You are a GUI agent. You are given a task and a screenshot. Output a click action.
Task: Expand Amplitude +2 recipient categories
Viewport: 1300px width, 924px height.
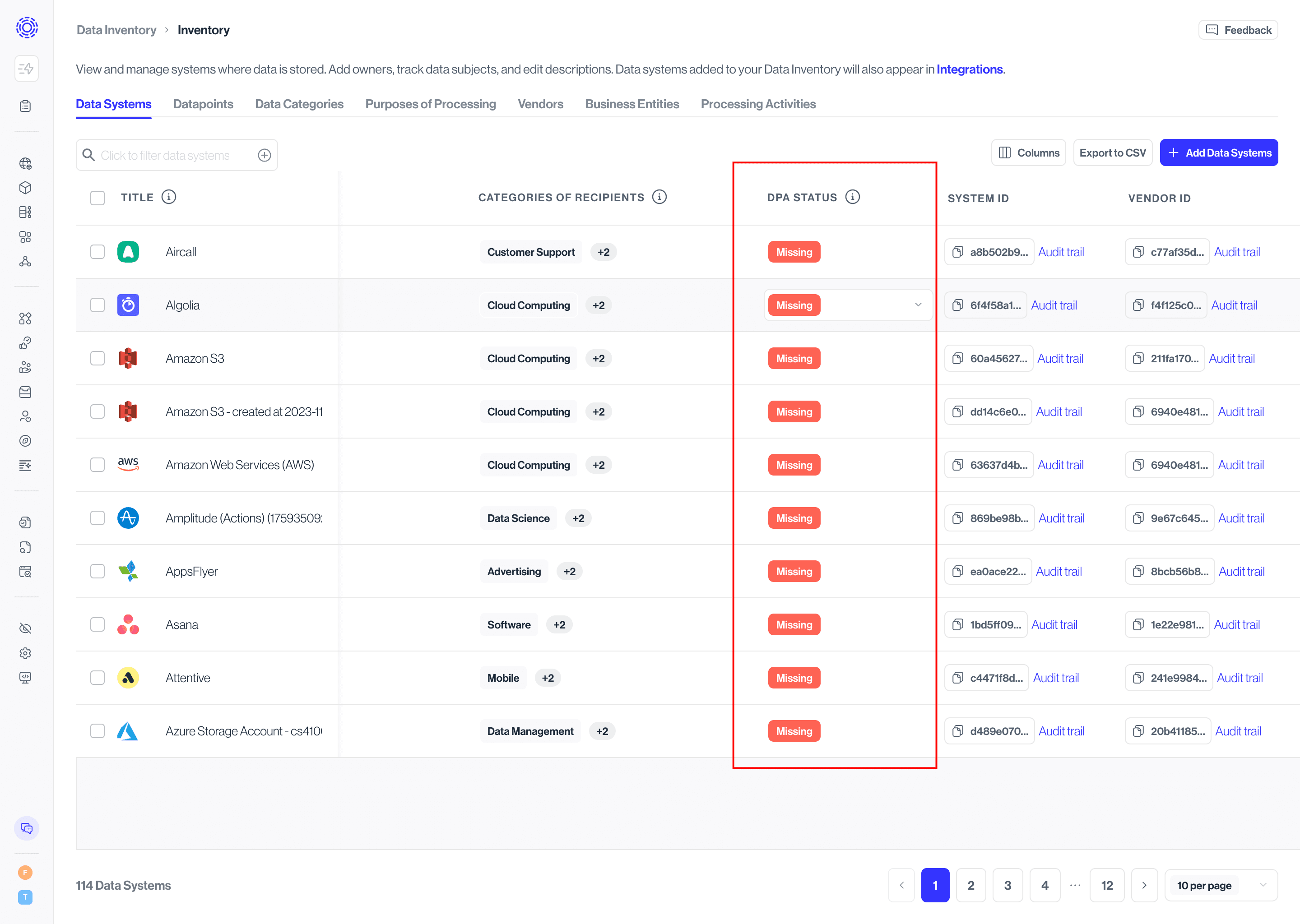click(578, 518)
